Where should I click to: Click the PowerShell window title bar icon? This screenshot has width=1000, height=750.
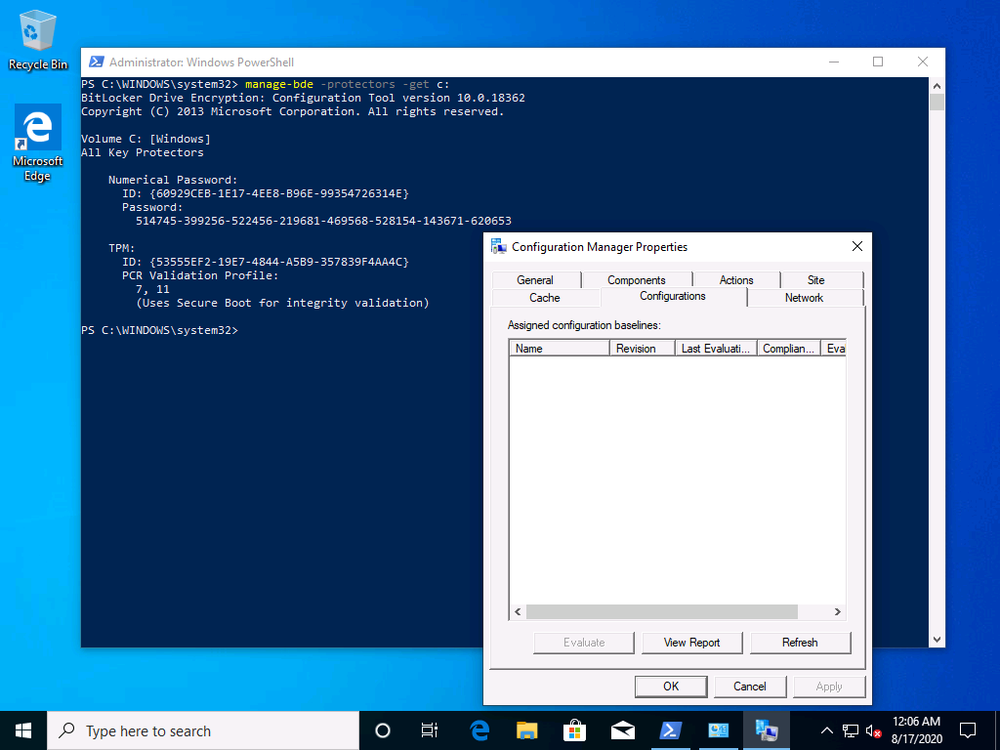96,62
